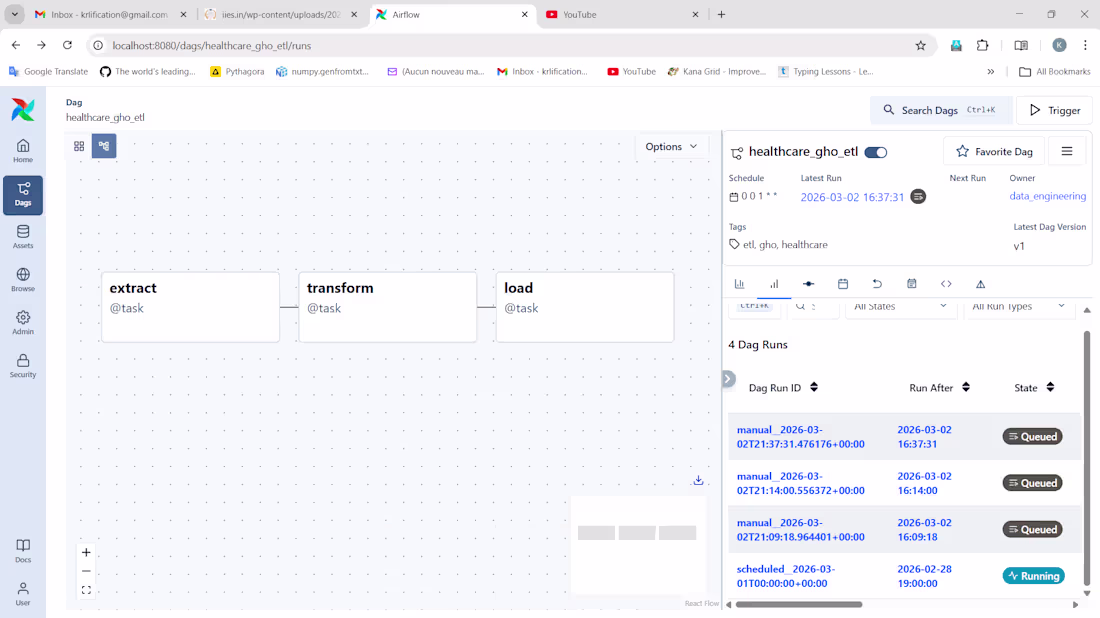
Task: Collapse the Dag Runs side panel
Action: [x=729, y=379]
